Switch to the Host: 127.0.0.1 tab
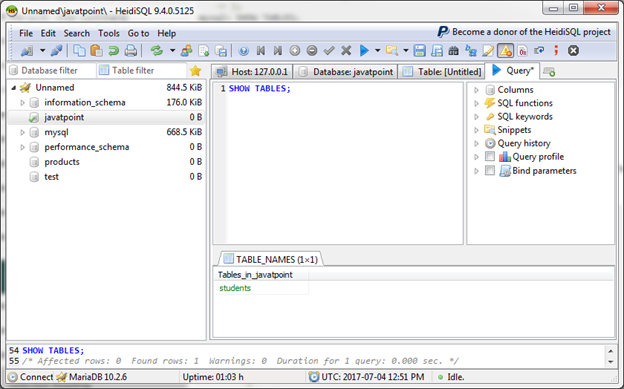The image size is (624, 389). click(253, 72)
